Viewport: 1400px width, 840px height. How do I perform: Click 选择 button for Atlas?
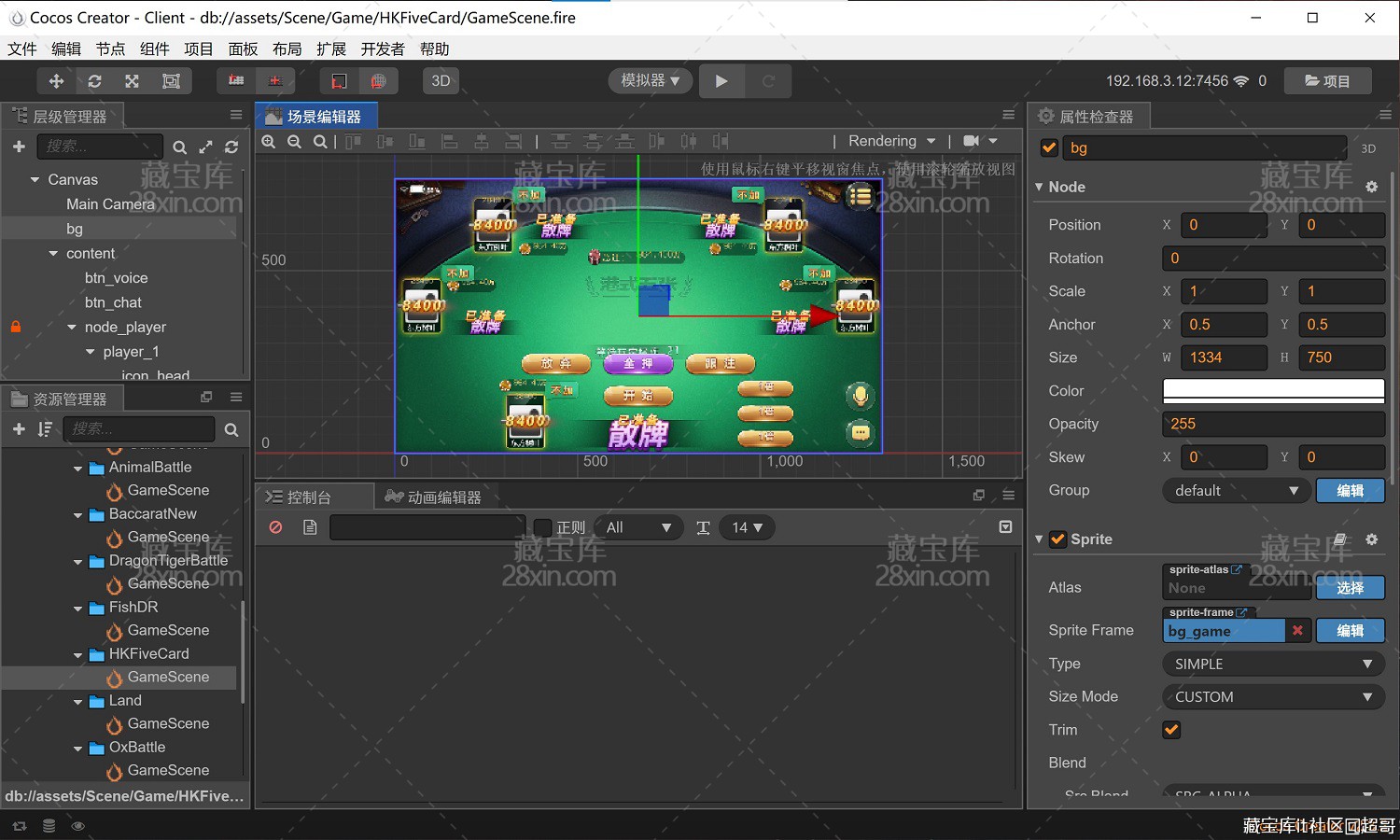click(x=1350, y=587)
